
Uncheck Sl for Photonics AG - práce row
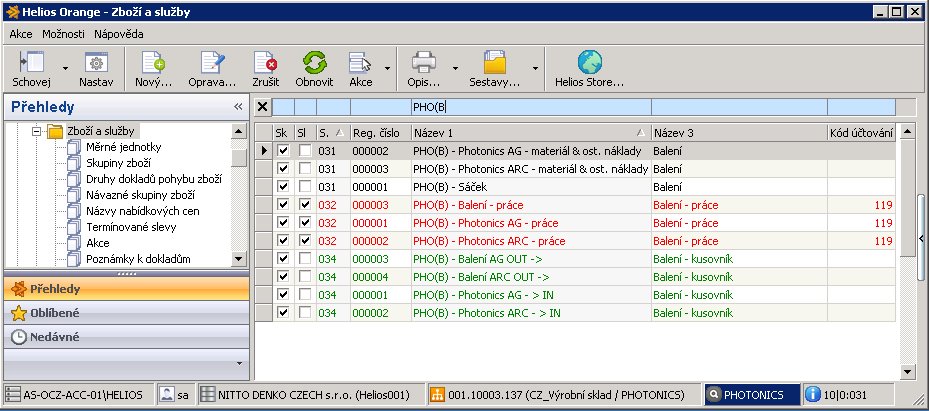click(x=305, y=223)
